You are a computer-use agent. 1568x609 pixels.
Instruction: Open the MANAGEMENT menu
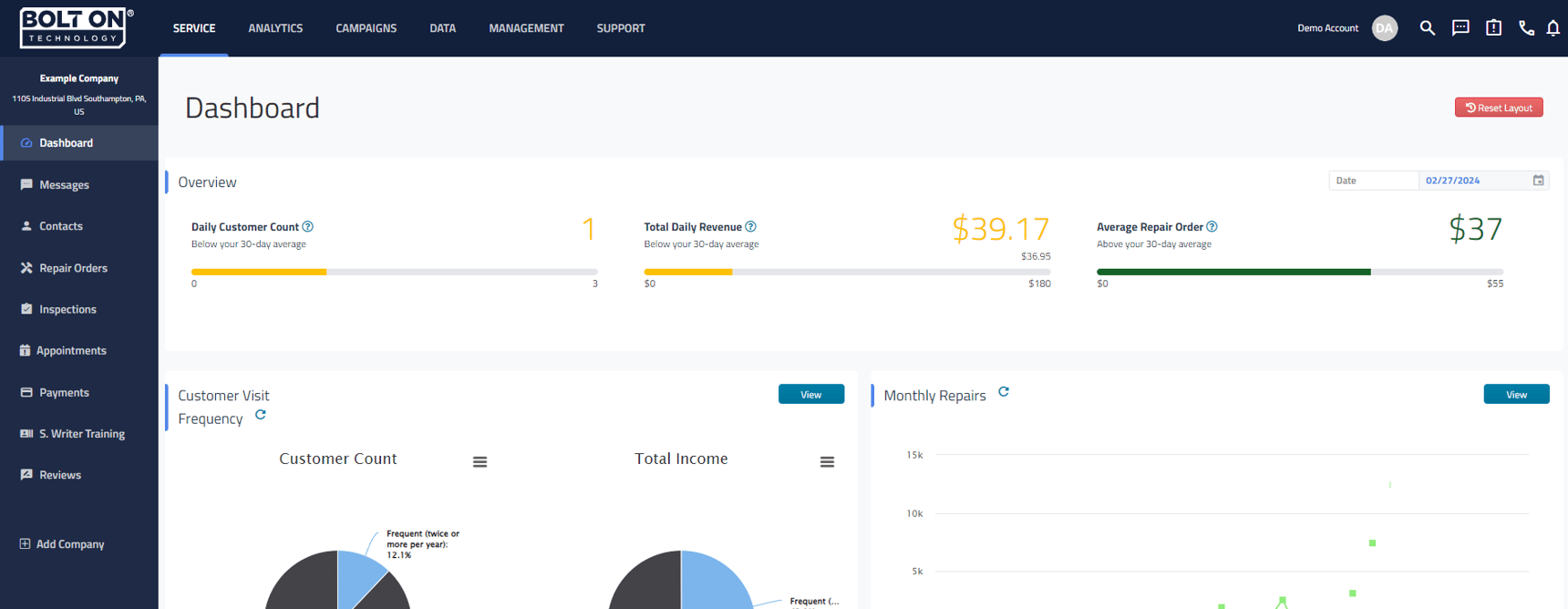526,28
